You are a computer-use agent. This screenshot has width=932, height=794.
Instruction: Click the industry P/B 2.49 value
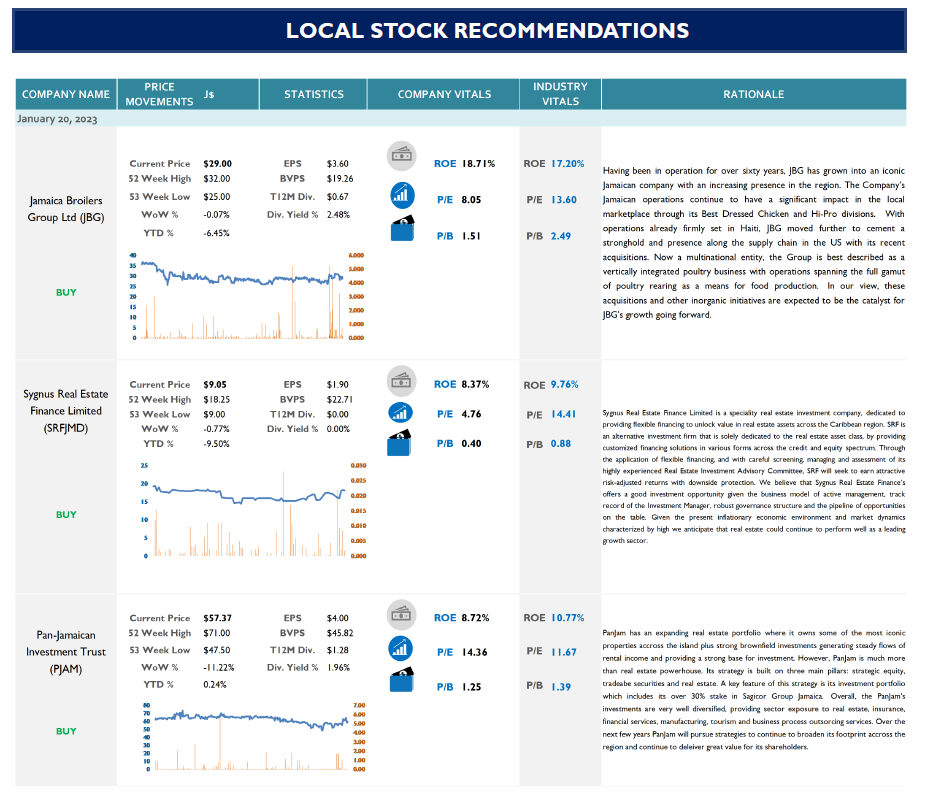[x=561, y=236]
